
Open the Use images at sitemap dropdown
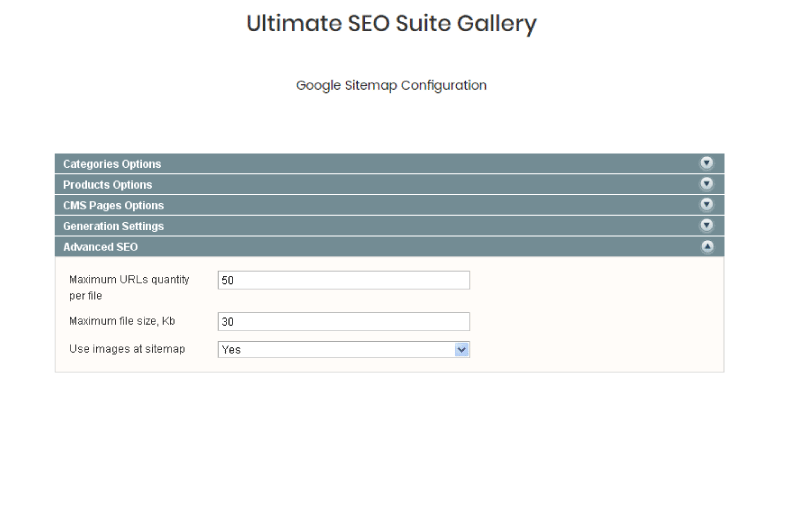(x=343, y=349)
